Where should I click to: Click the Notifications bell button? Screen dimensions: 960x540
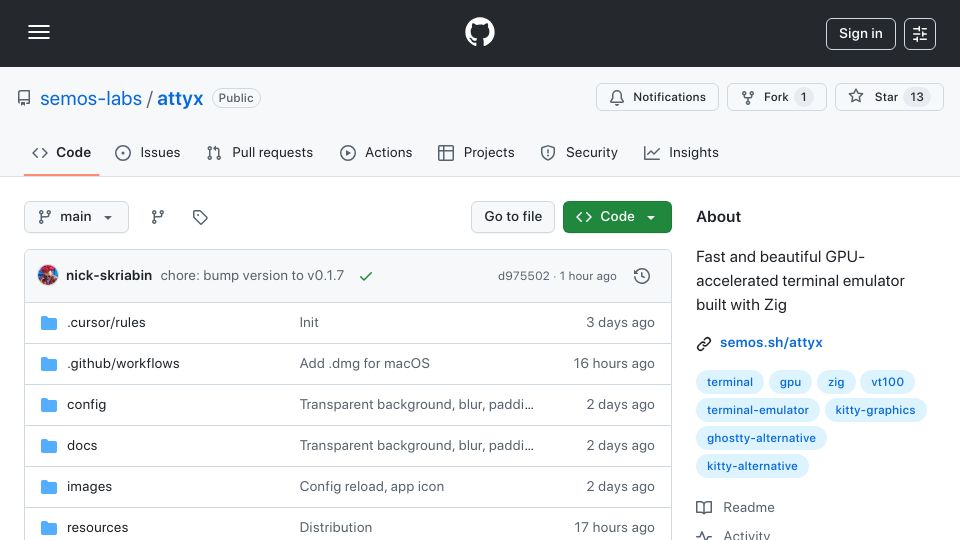click(658, 97)
